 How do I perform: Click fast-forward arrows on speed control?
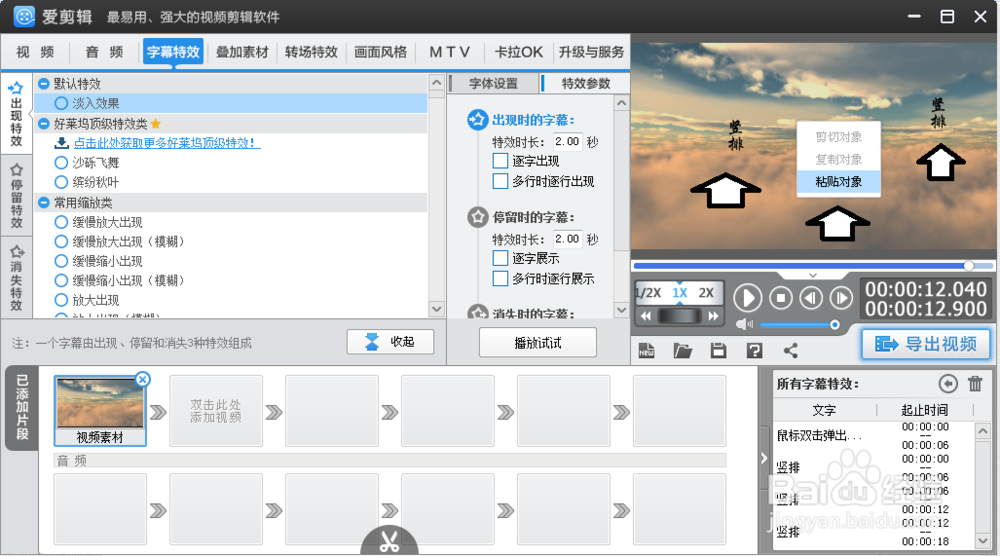point(713,316)
